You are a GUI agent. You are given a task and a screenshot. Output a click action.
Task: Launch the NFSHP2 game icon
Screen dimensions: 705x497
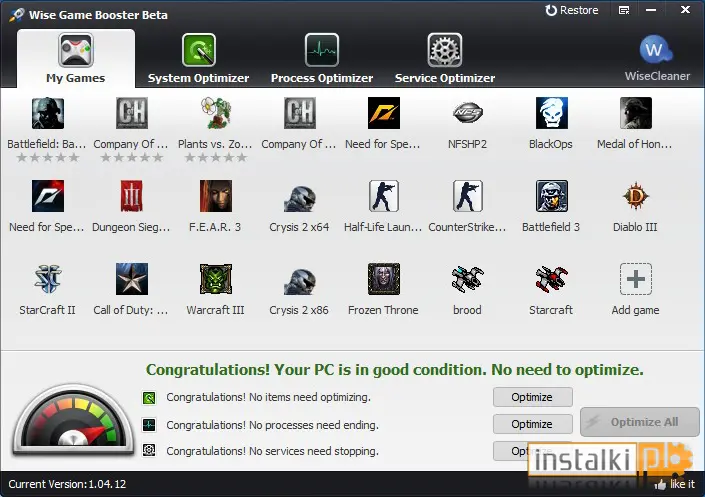click(x=467, y=113)
